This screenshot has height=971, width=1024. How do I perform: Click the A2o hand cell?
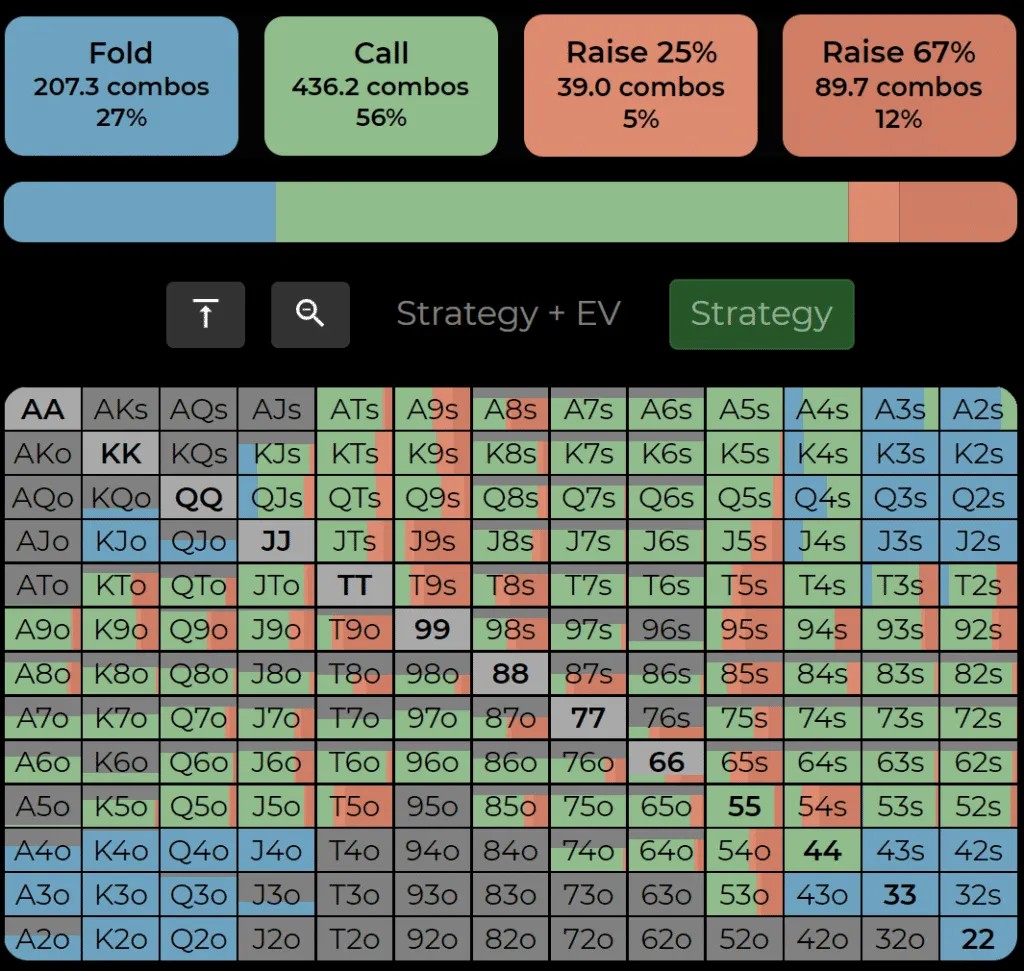(43, 939)
